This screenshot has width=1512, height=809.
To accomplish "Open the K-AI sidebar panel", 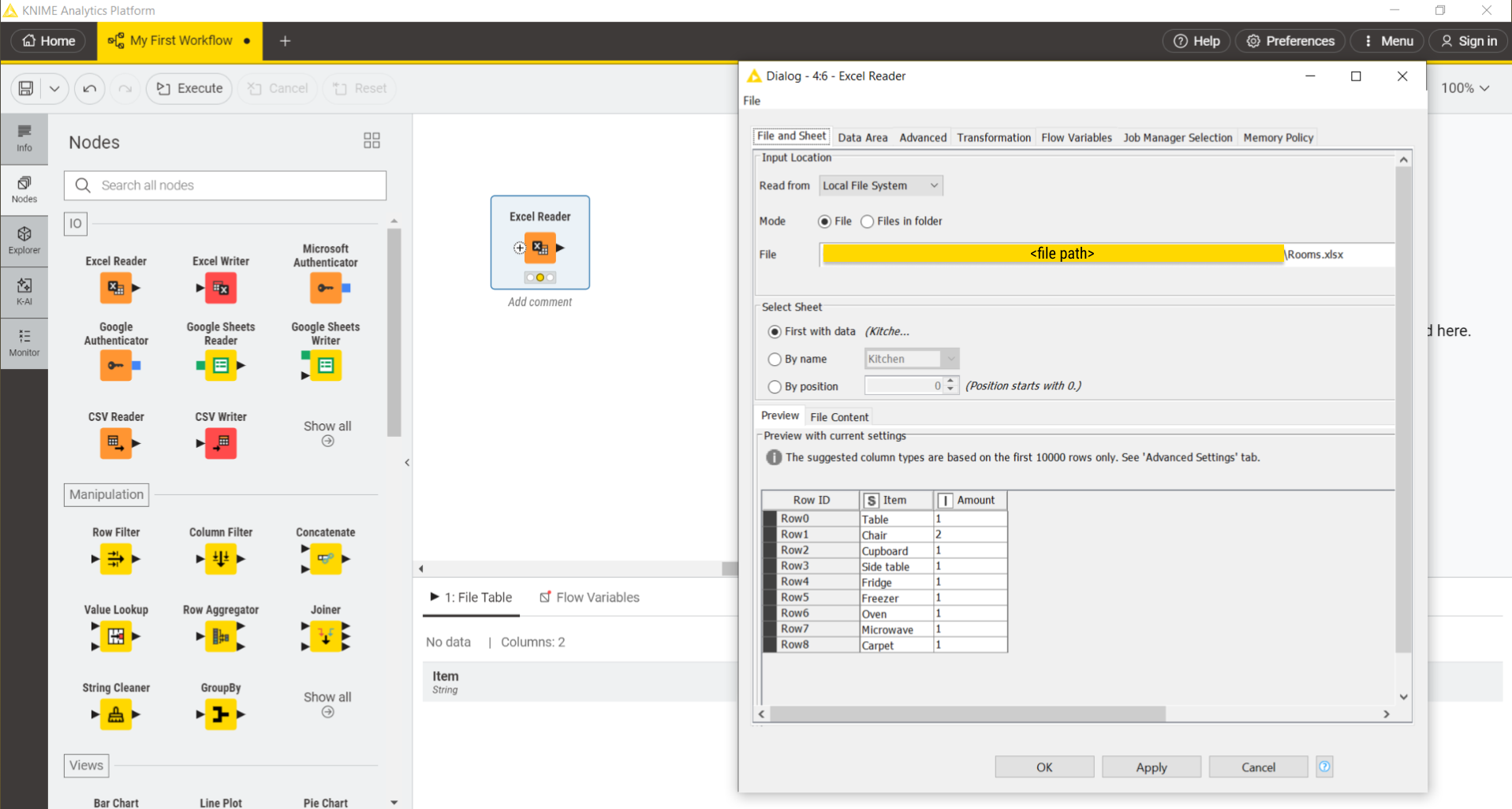I will click(x=24, y=292).
